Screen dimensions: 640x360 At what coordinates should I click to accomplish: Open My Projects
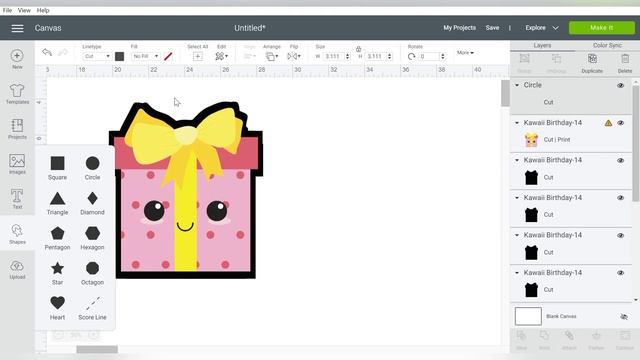coord(460,28)
